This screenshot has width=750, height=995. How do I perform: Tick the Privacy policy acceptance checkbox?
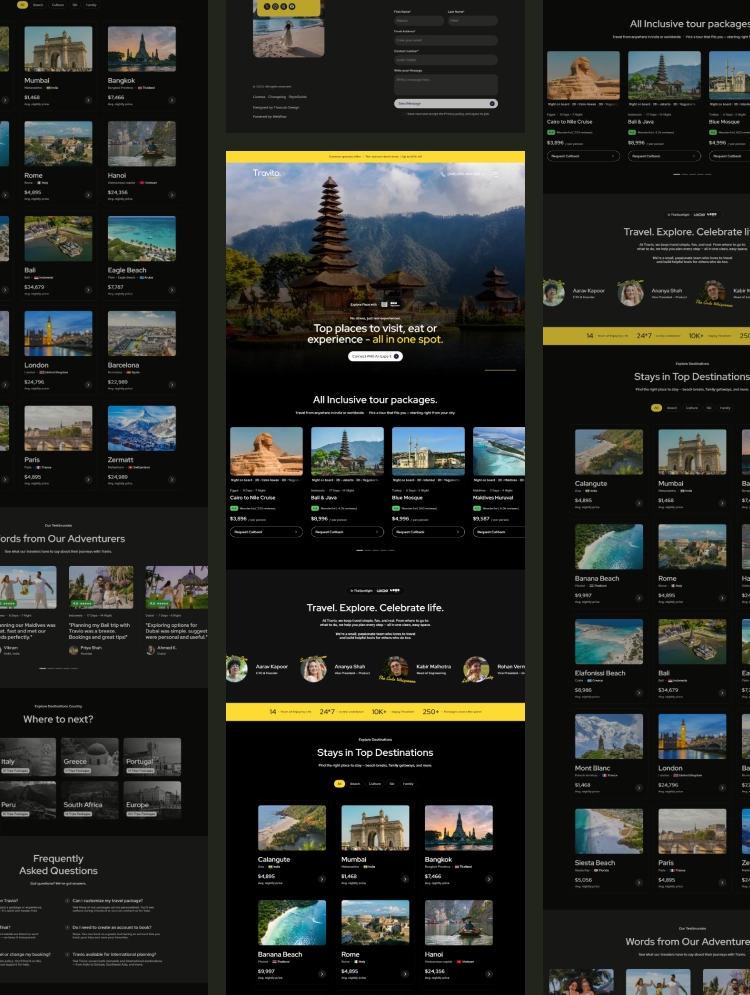pos(405,114)
